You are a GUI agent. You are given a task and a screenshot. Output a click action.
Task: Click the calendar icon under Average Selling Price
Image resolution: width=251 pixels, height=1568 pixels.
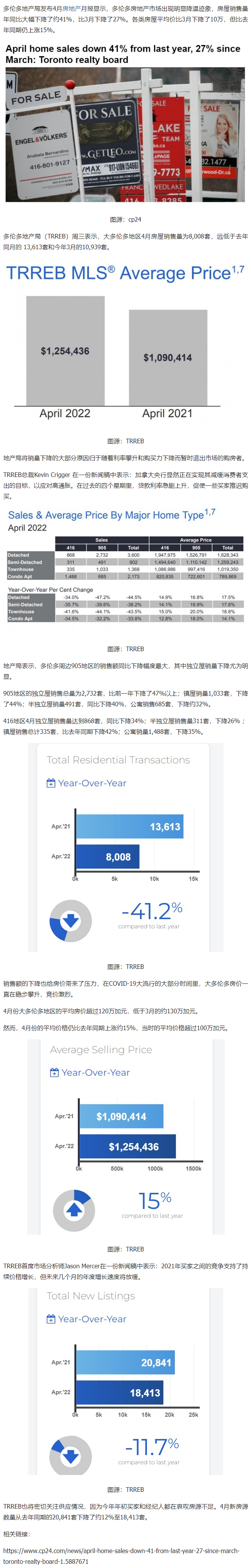pos(54,1072)
